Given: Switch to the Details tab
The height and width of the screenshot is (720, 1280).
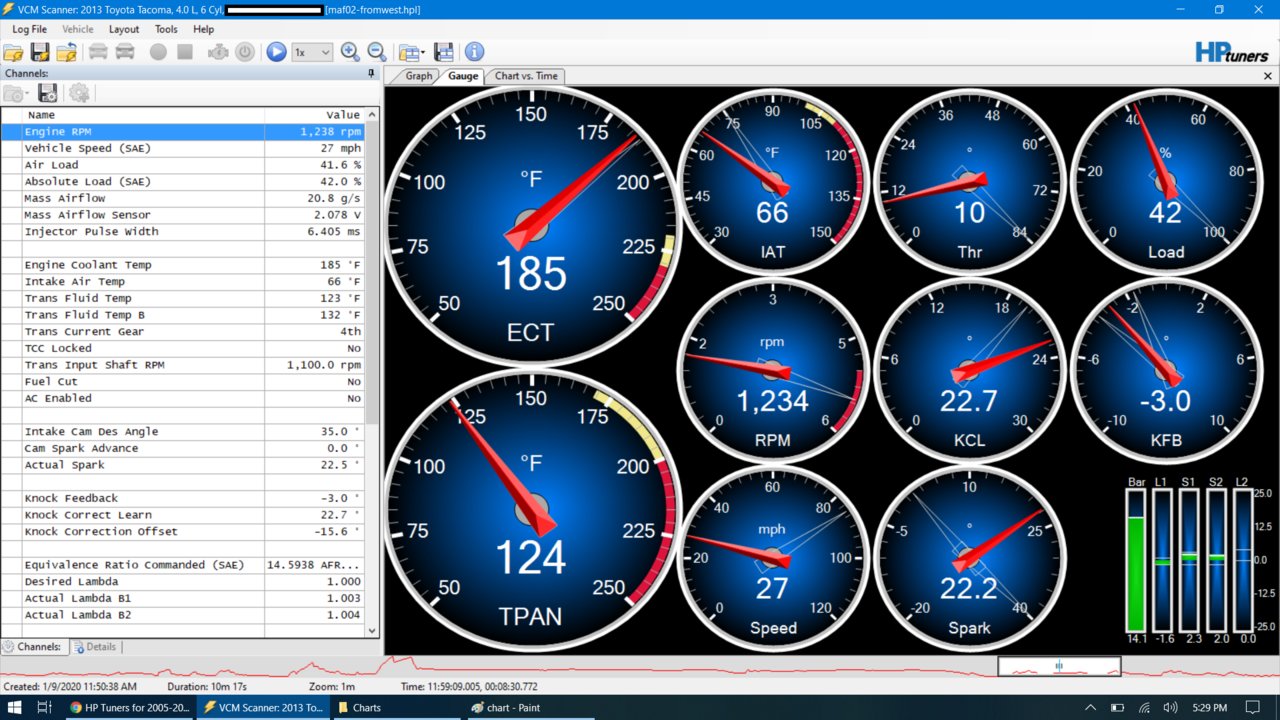Looking at the screenshot, I should [96, 647].
